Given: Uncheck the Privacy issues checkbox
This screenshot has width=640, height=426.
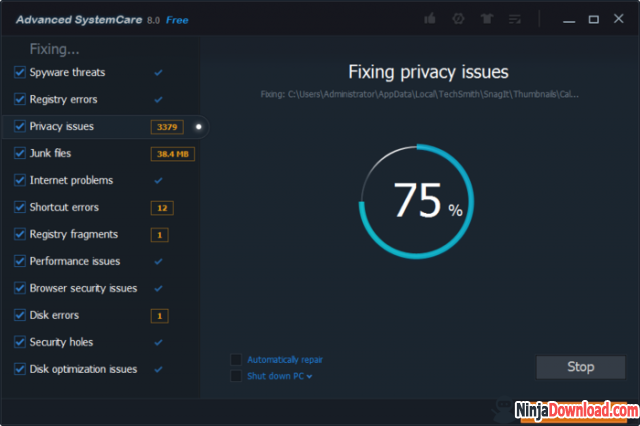Looking at the screenshot, I should click(20, 126).
